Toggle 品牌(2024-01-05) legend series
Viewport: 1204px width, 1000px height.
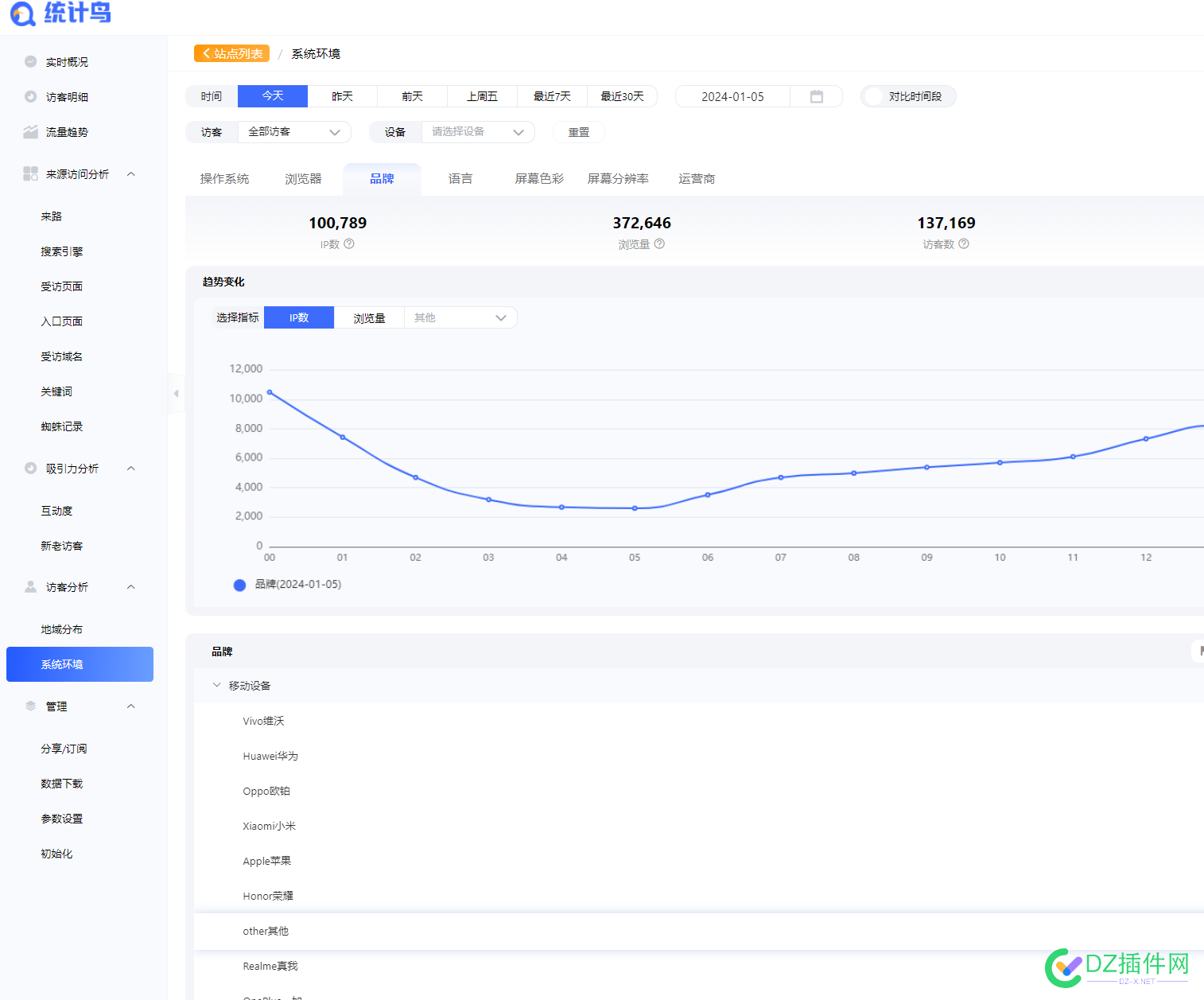[x=287, y=585]
